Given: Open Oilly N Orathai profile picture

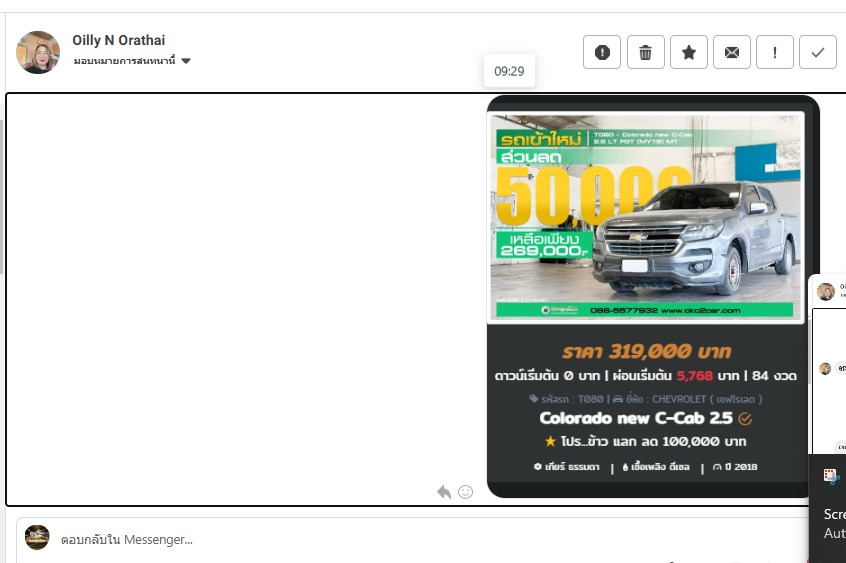Looking at the screenshot, I should (x=38, y=52).
